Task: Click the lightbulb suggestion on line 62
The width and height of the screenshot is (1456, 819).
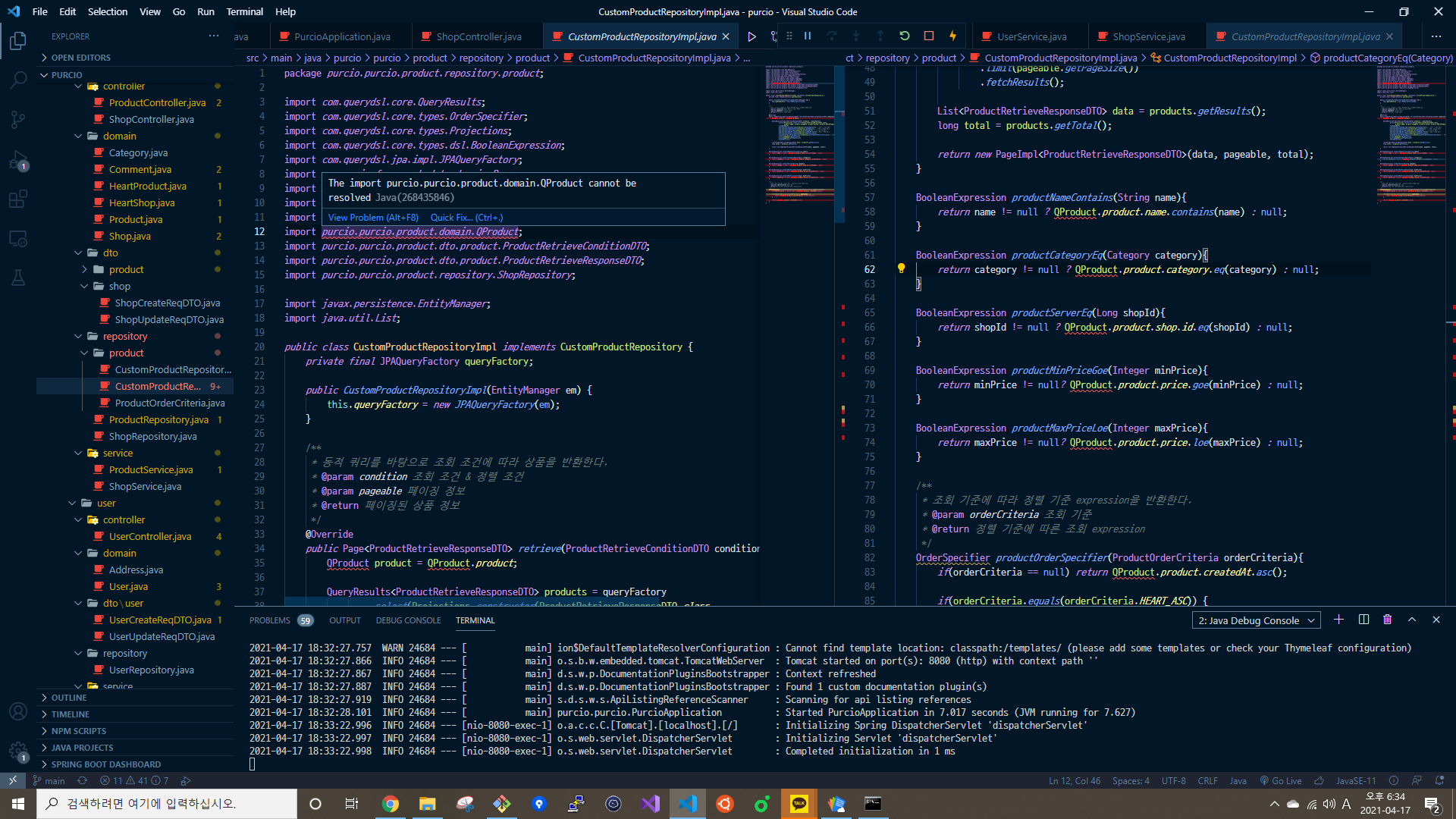Action: click(x=901, y=269)
